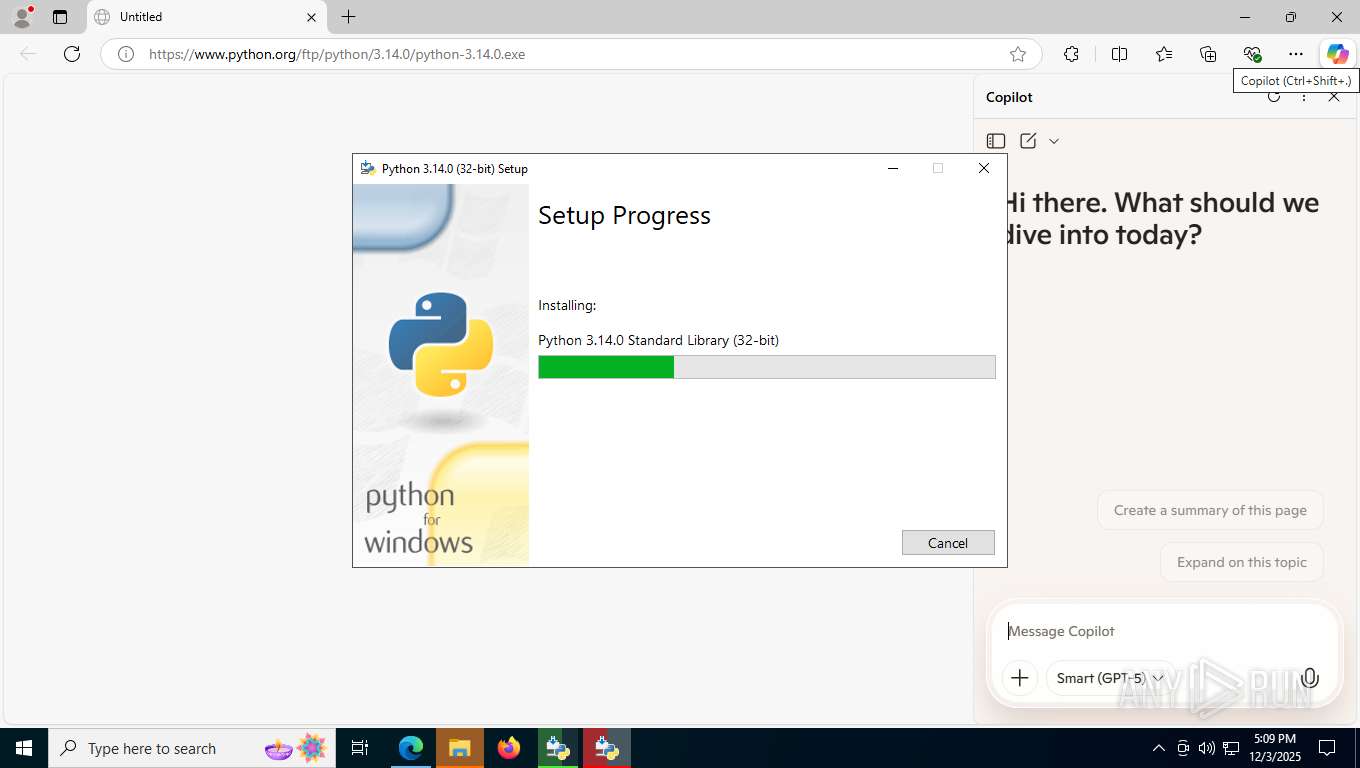Open the Favorites list icon

[1164, 54]
